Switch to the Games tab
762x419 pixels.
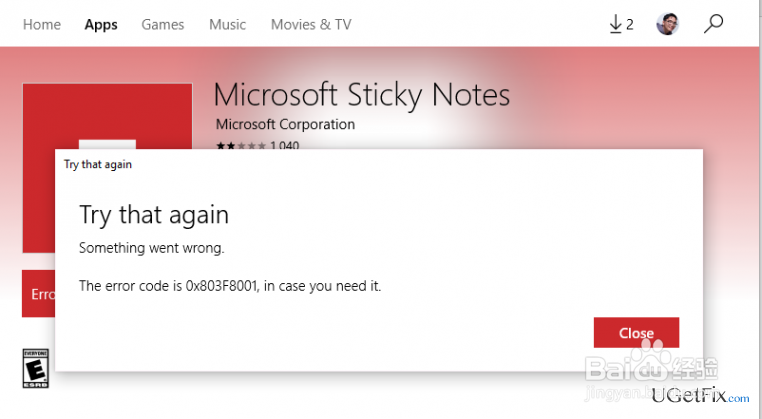coord(163,24)
